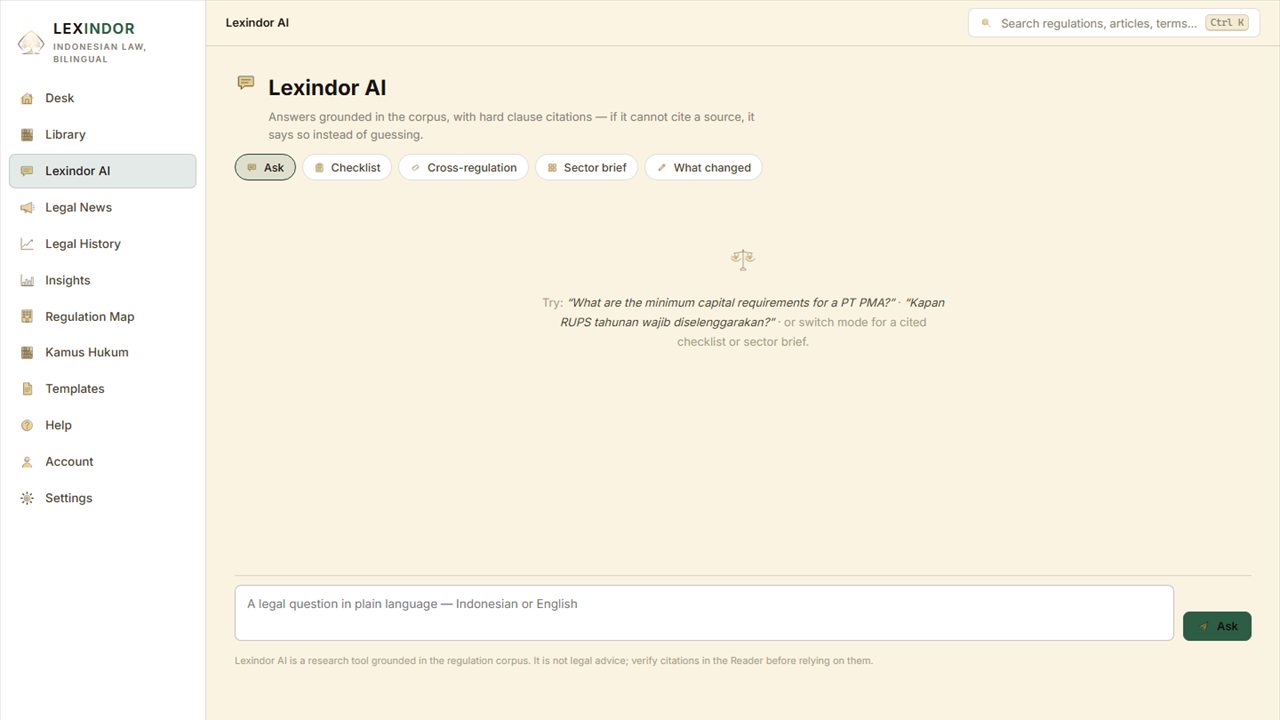The width and height of the screenshot is (1280, 720).
Task: Click the chat icon beside Lexindor AI heading
Action: tap(245, 82)
